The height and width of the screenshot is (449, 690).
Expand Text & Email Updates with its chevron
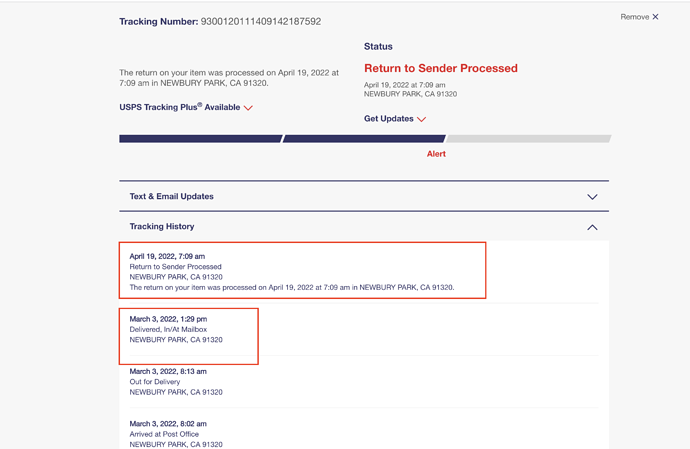(592, 197)
